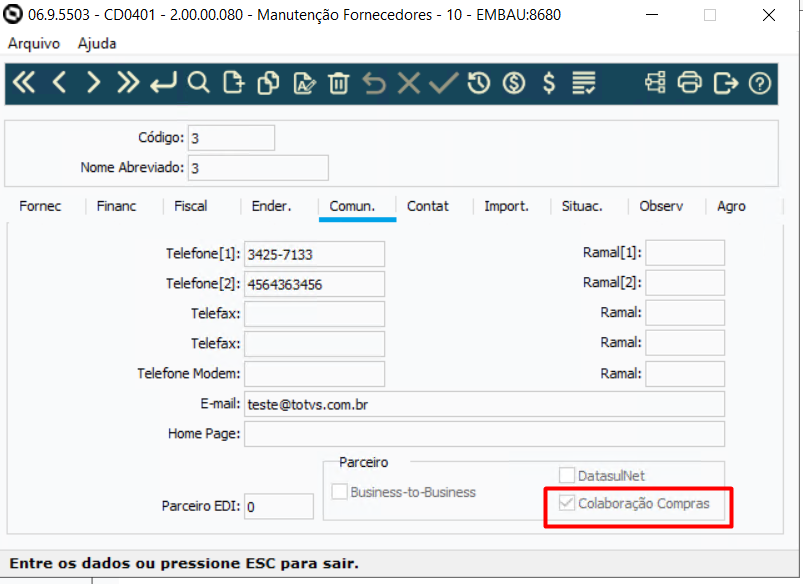Cancel editing with X toolbar icon
Screen dimensions: 803x584
[409, 82]
